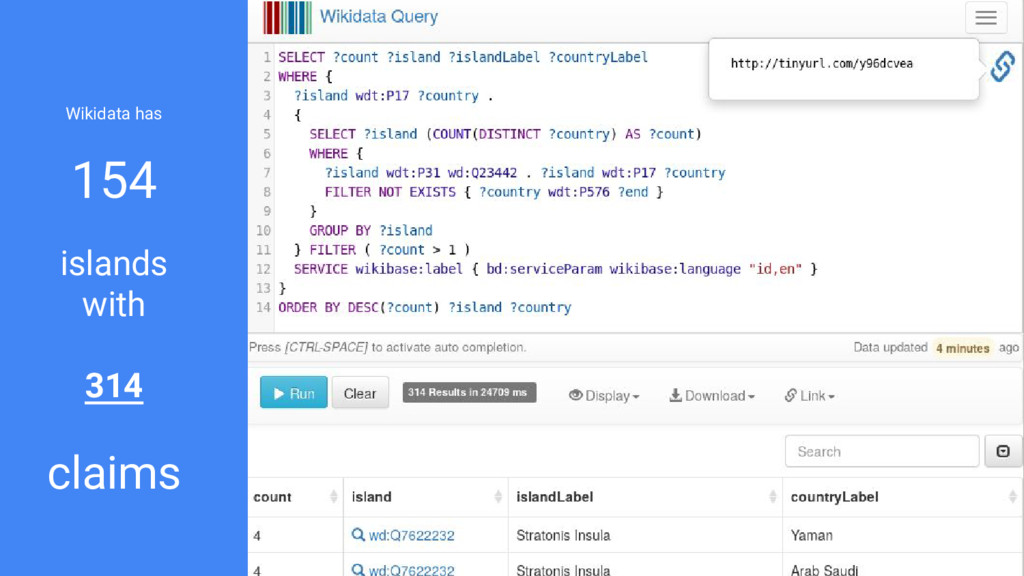Screen dimensions: 1024x576
Task: Click 'Stratonis Insula' in the Yaman row
Action: (563, 536)
